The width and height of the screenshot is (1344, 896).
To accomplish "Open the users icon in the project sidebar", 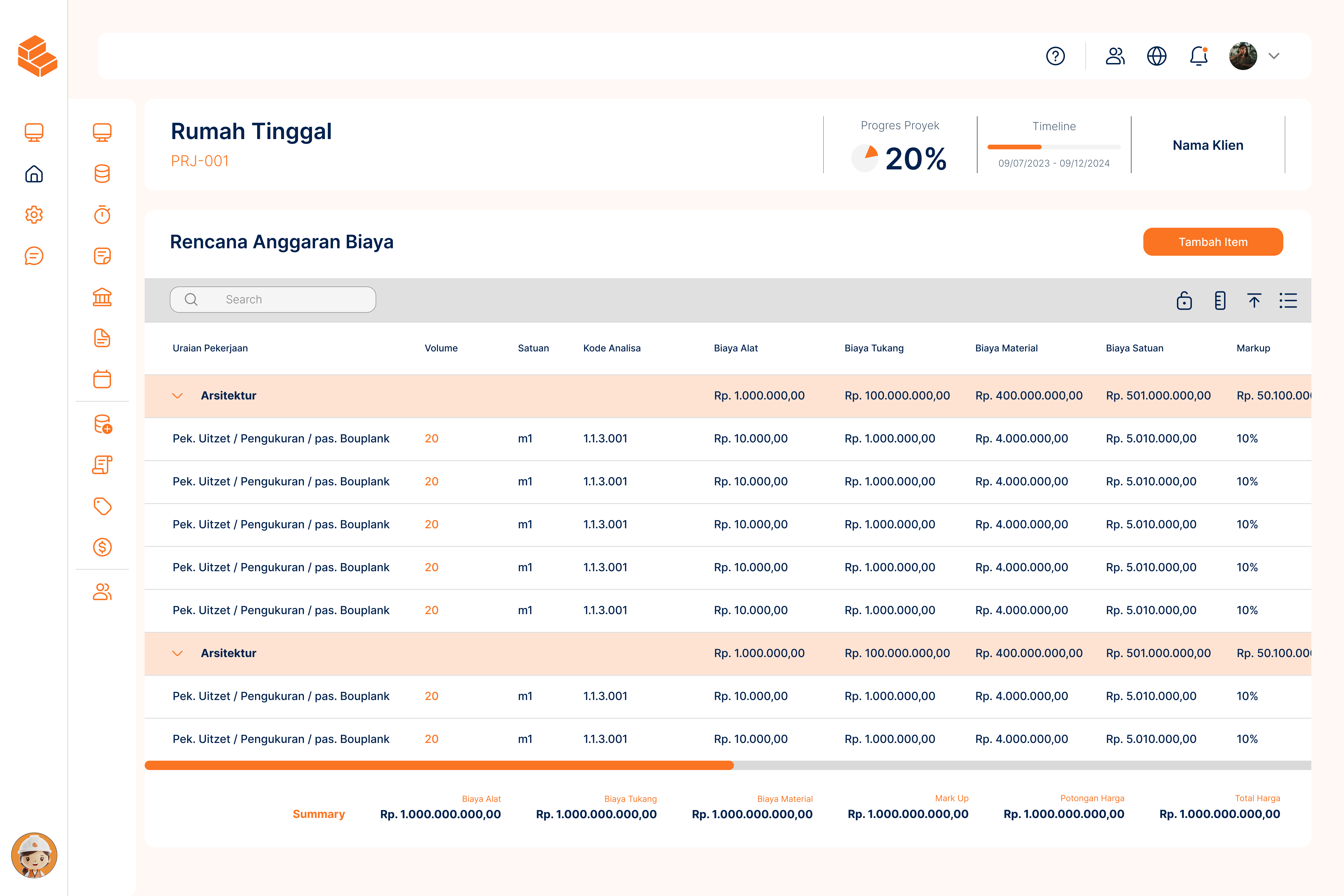I will point(102,592).
